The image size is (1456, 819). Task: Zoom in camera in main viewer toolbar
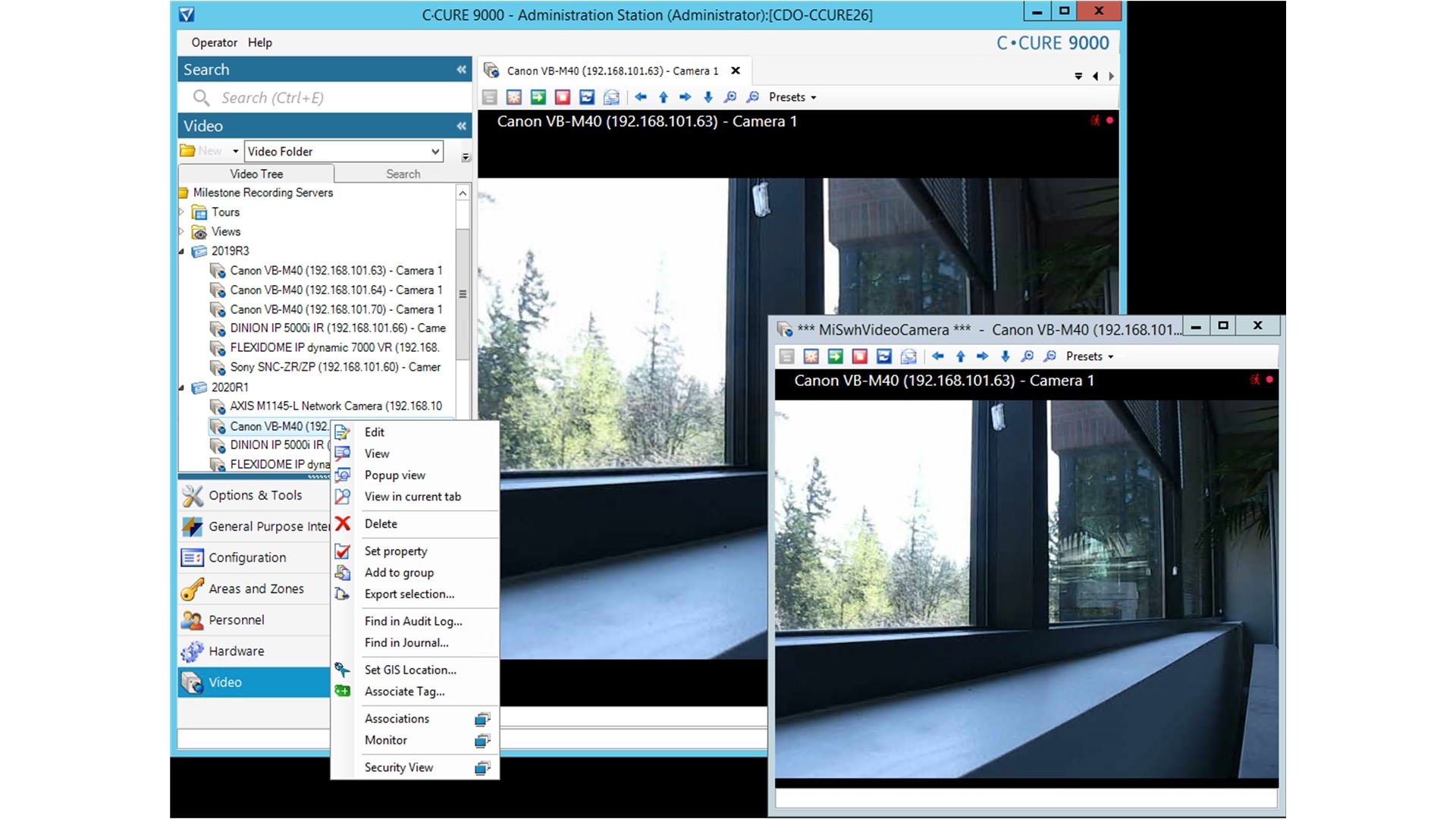point(730,97)
